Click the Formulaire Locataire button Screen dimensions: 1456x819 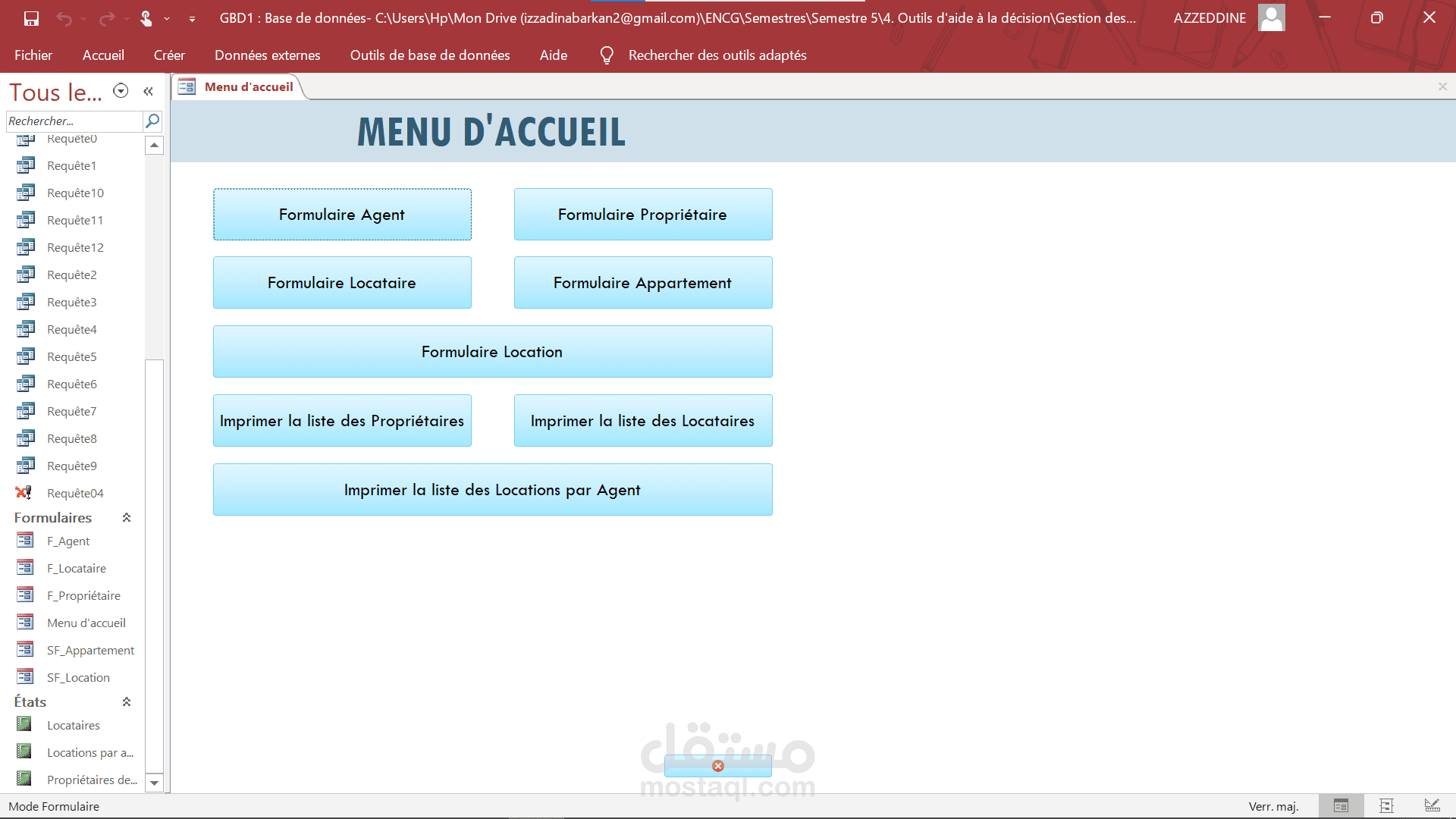tap(342, 283)
